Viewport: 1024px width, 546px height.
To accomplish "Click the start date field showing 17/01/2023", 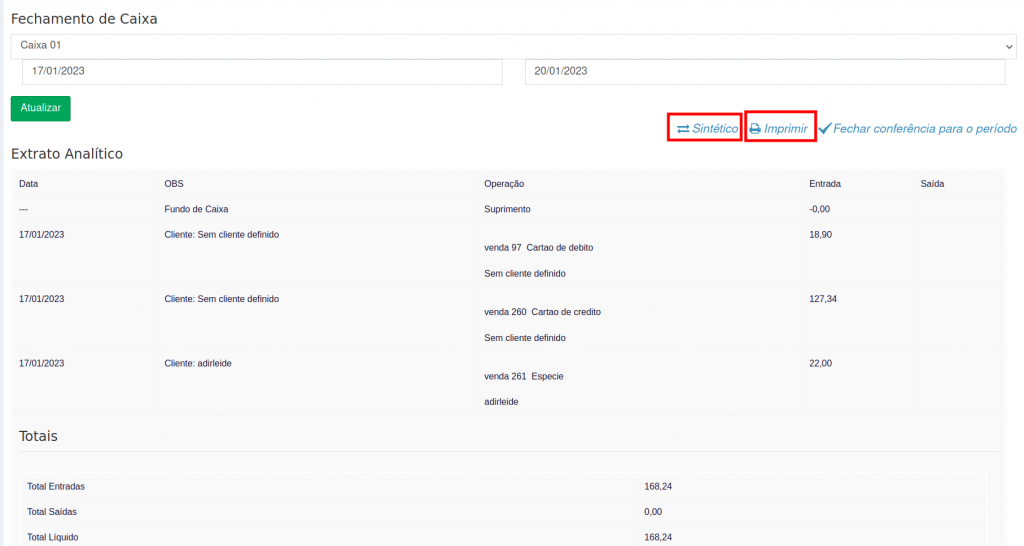I will click(262, 72).
